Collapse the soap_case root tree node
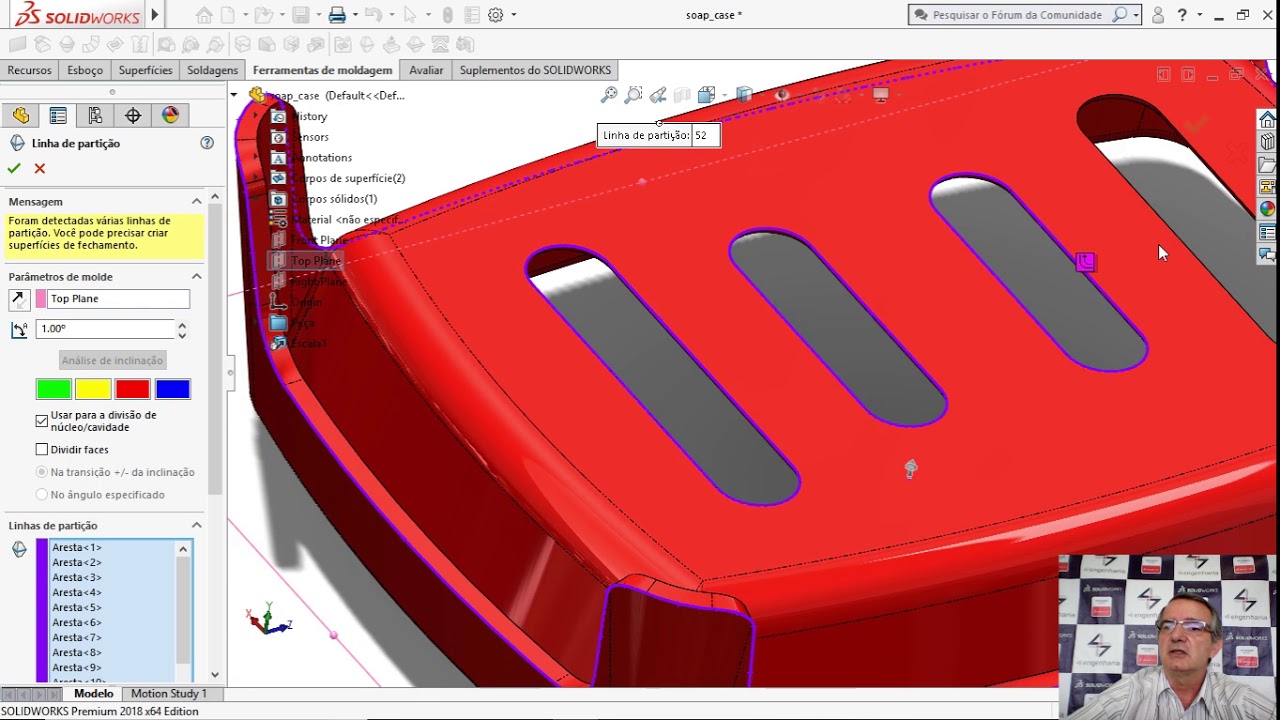The height and width of the screenshot is (720, 1280). coord(234,95)
